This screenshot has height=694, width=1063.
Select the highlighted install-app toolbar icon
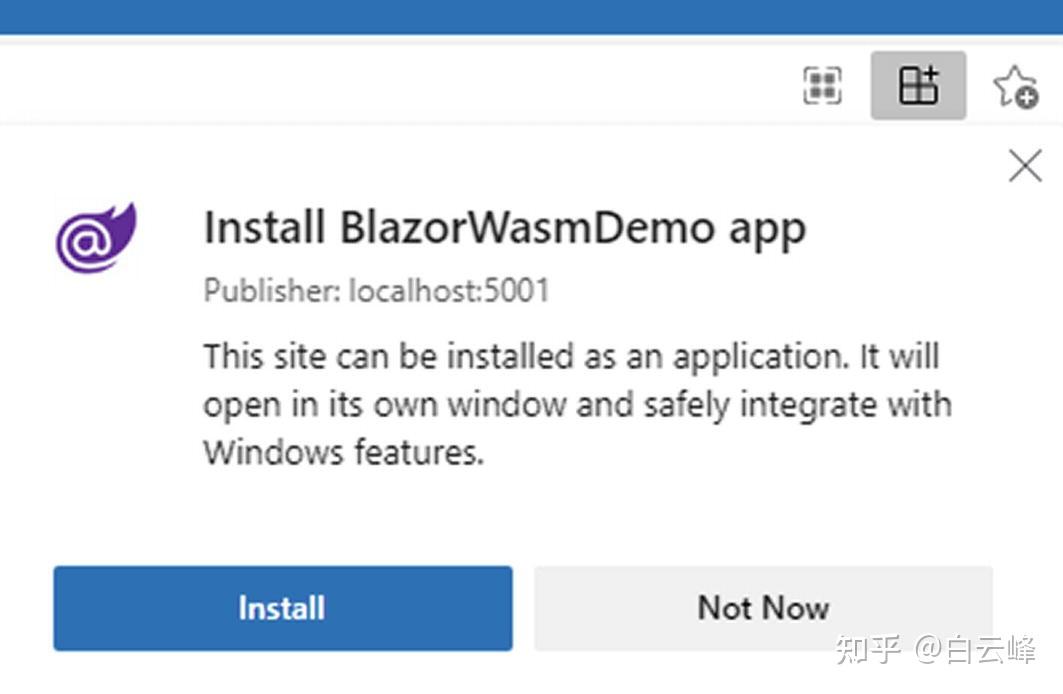(x=917, y=86)
